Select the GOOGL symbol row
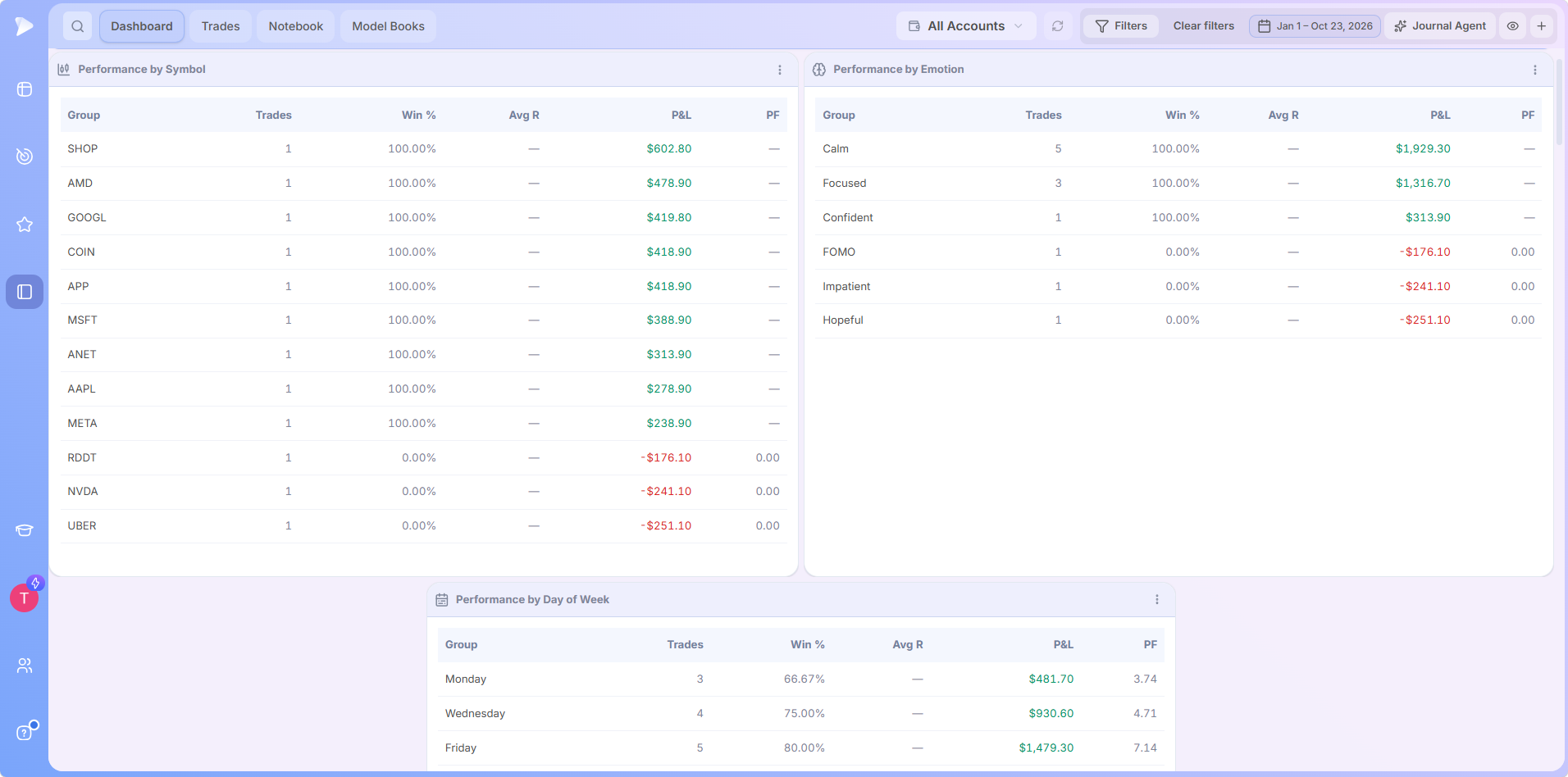The height and width of the screenshot is (777, 1568). (x=423, y=218)
